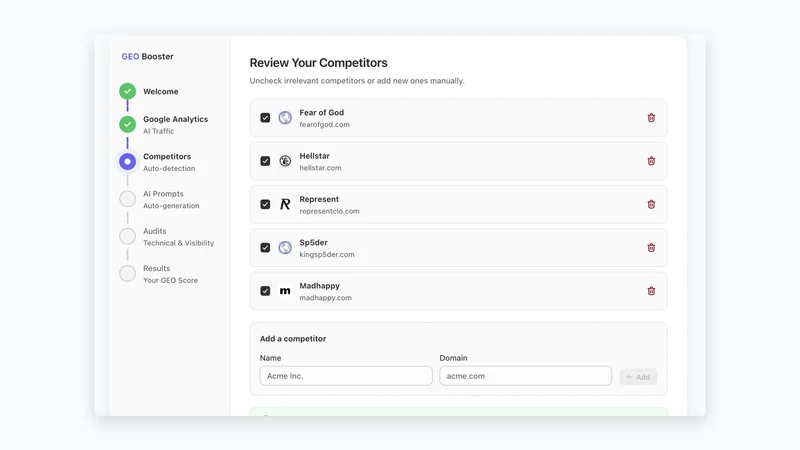Select the Competitors step label
800x450 pixels.
pyautogui.click(x=167, y=156)
